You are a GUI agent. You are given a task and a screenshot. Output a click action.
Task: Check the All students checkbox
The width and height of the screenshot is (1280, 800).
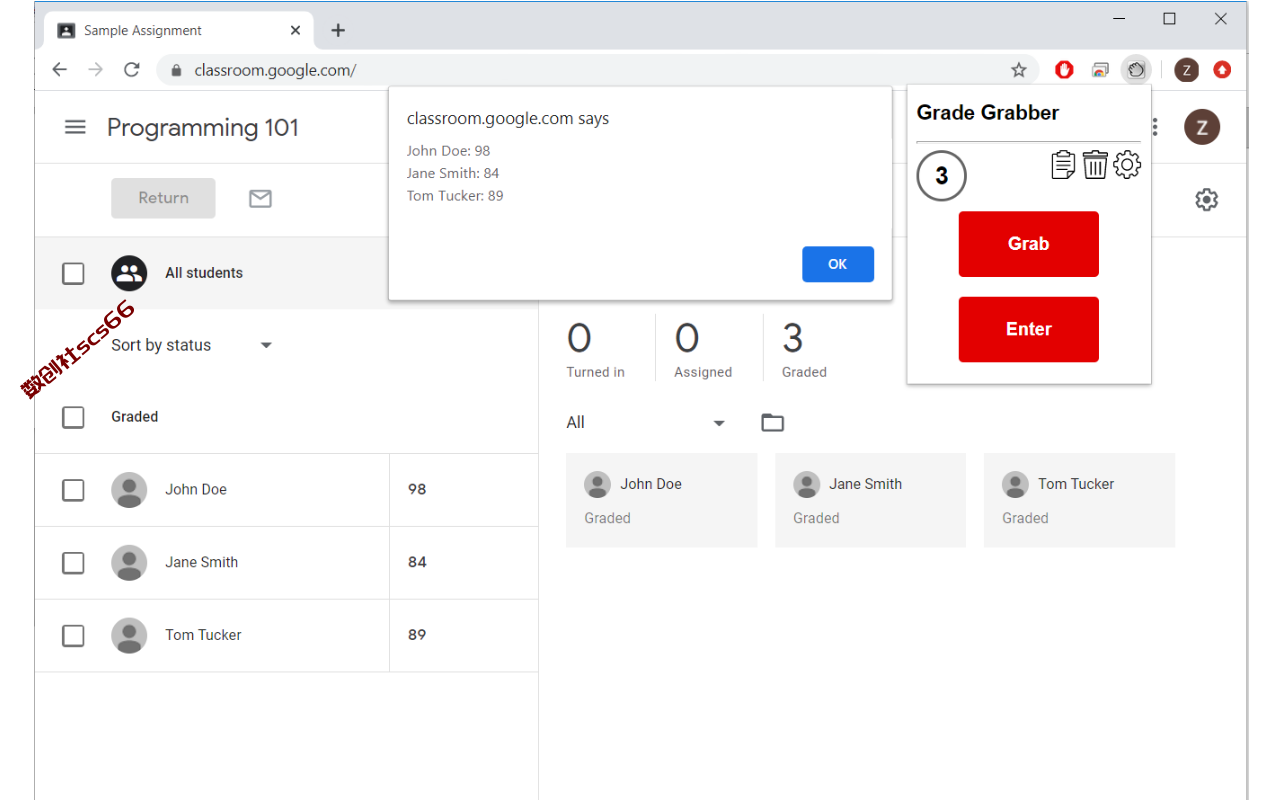73,273
